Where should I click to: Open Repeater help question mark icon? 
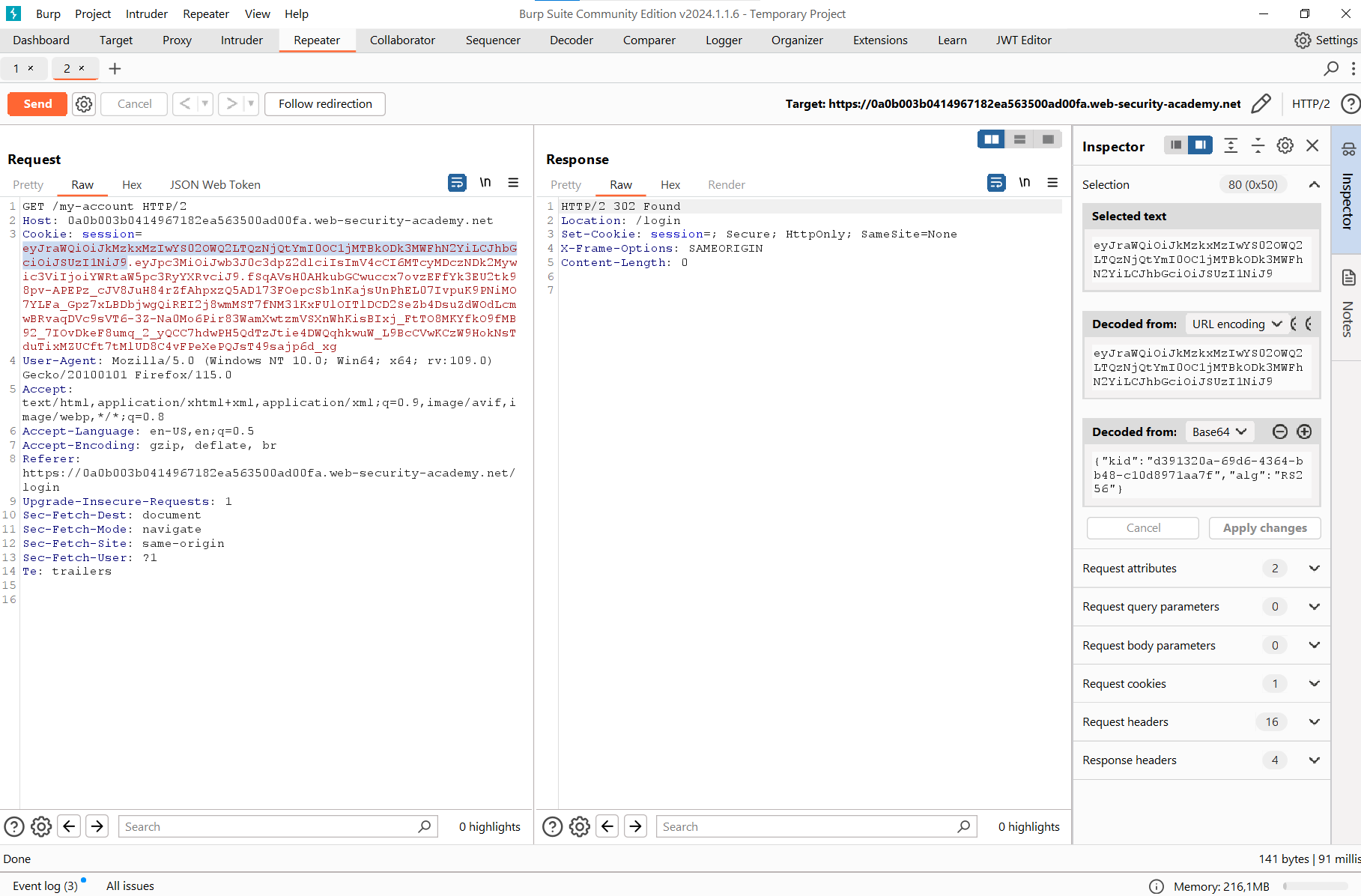1351,104
